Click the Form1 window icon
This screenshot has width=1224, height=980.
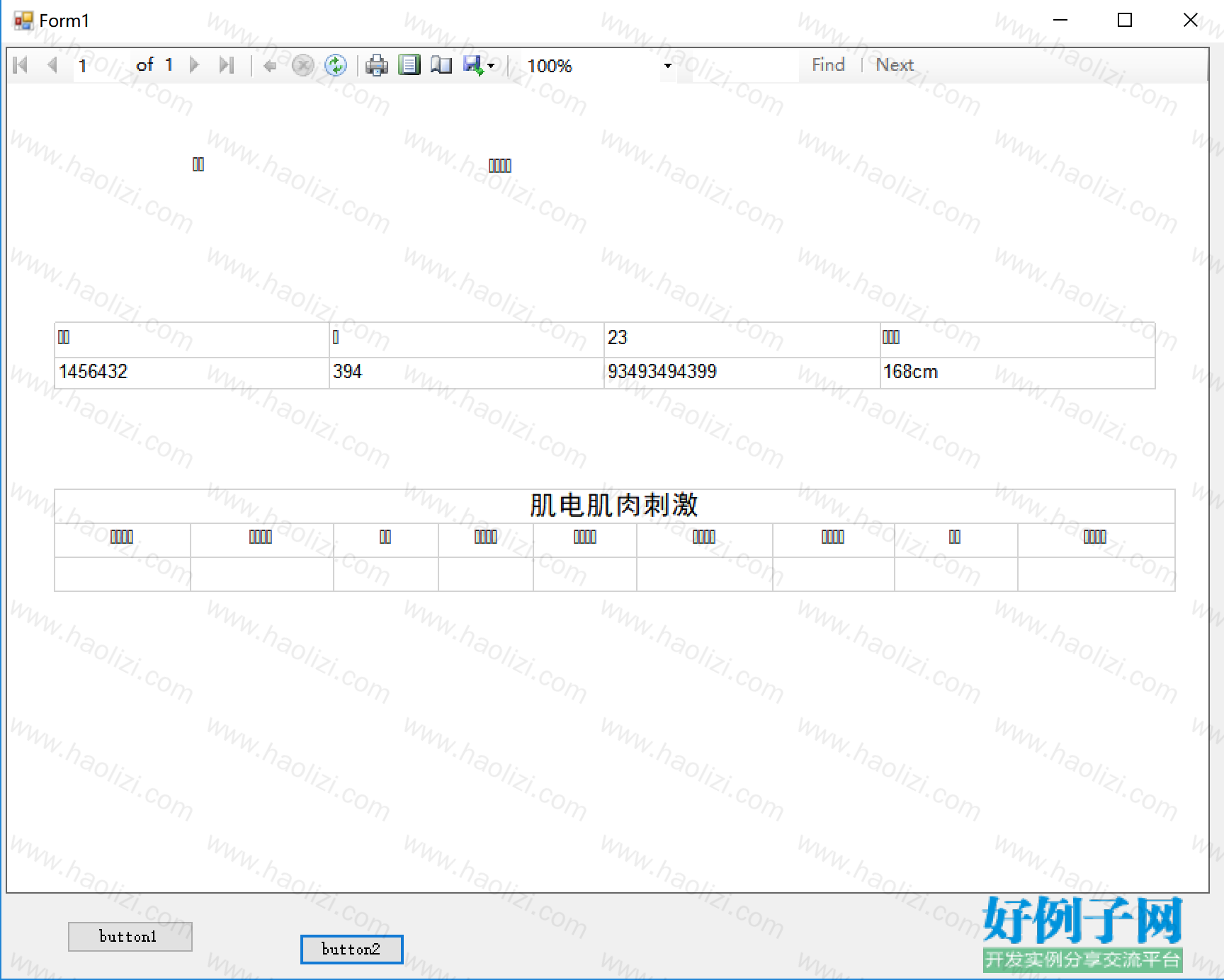pos(23,21)
